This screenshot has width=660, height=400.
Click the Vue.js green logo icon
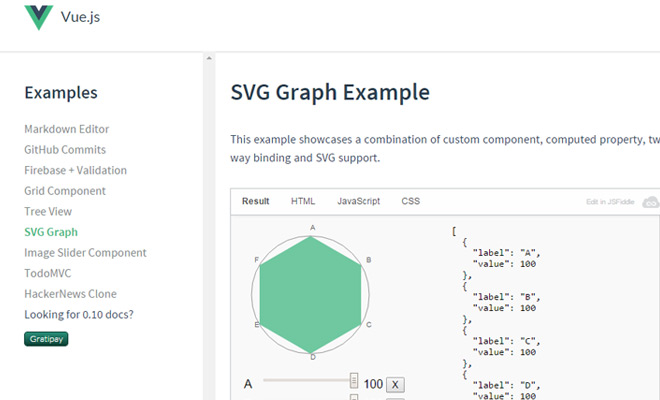(x=39, y=17)
